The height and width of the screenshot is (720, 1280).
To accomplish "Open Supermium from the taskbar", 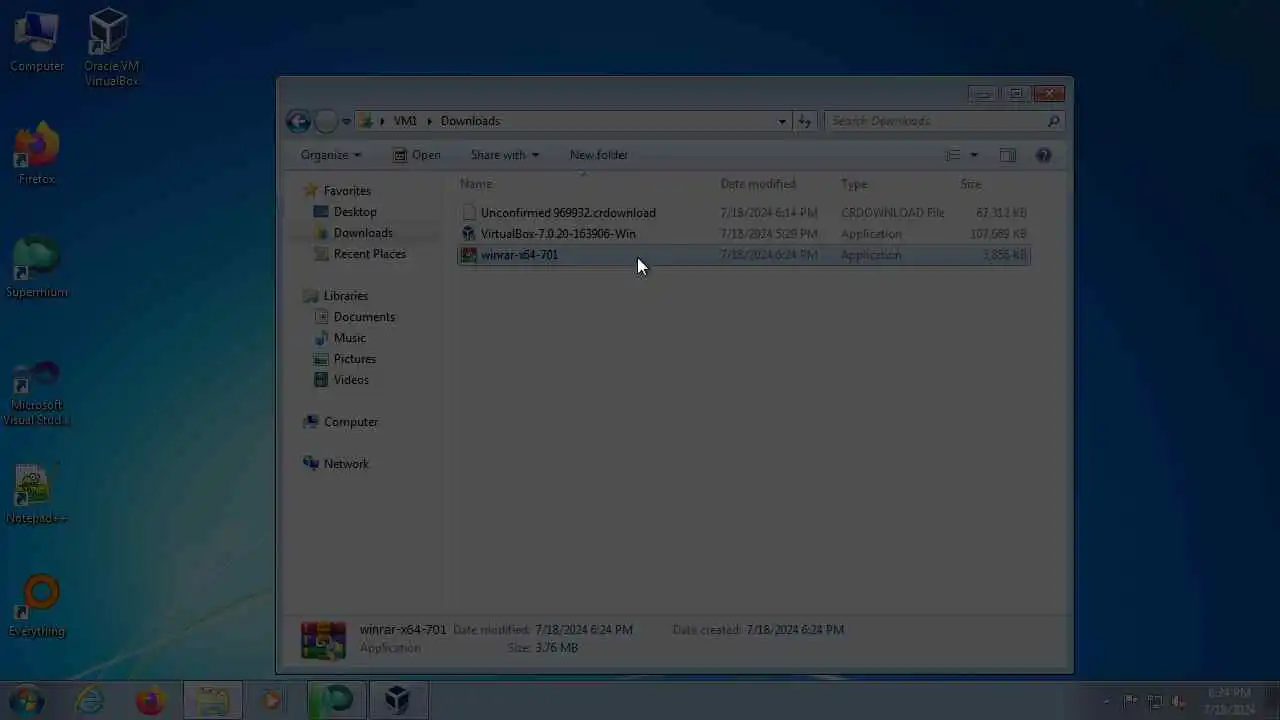I will tap(336, 701).
